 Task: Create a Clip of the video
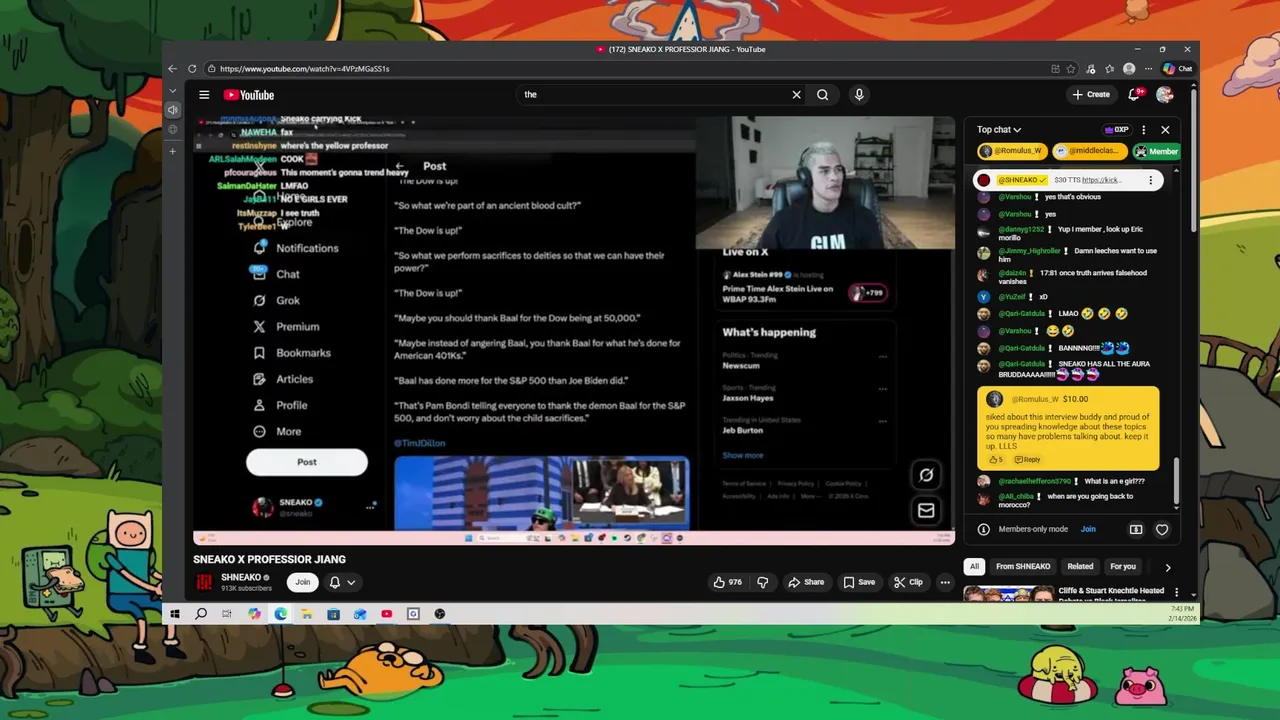(x=908, y=582)
